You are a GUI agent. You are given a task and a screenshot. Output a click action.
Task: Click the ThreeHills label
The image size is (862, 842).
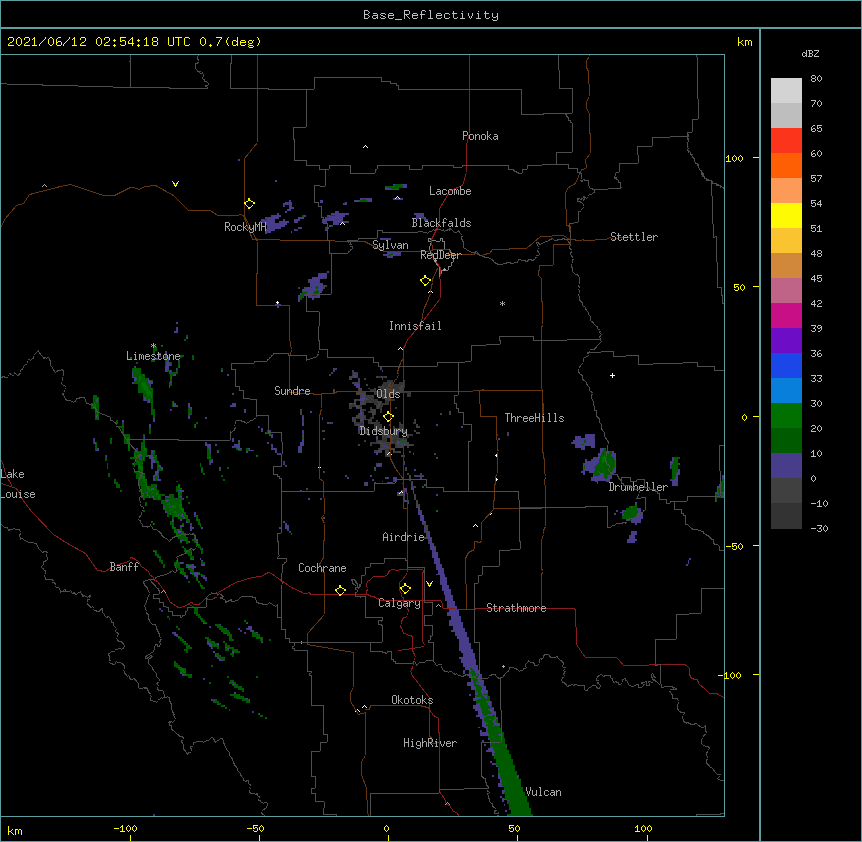pos(534,418)
